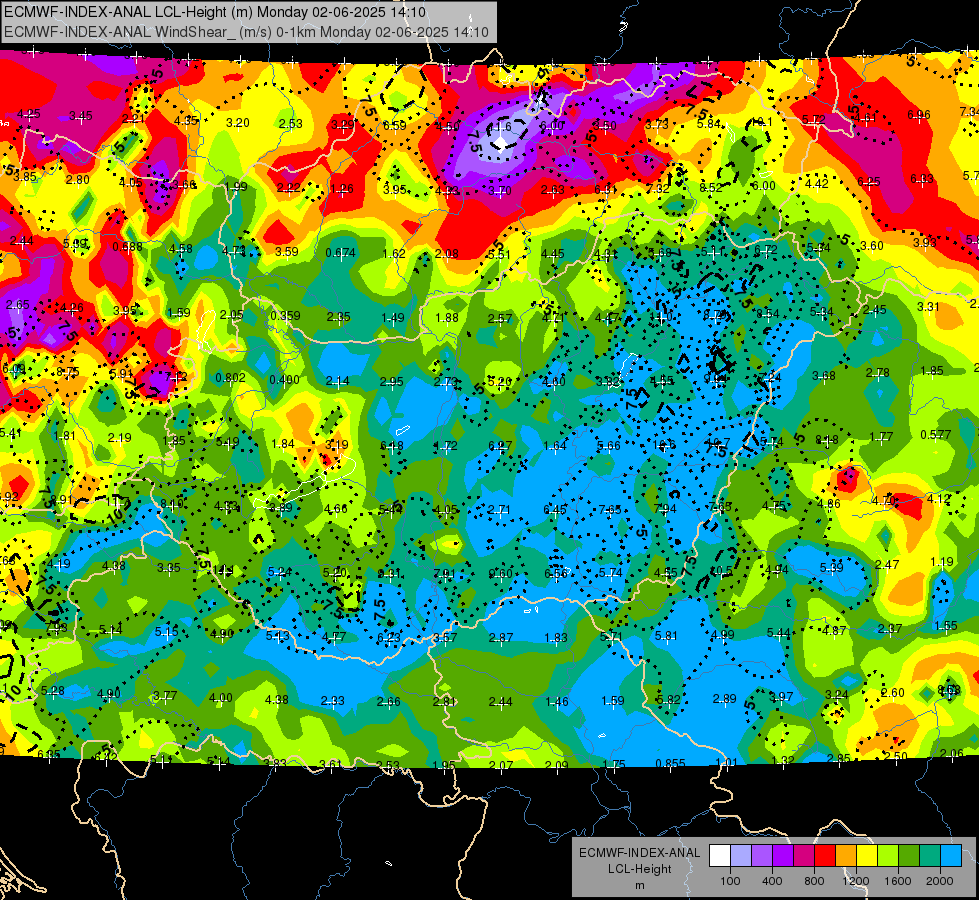The image size is (979, 900).
Task: Click the wind shear value '3.20'
Action: click(238, 123)
